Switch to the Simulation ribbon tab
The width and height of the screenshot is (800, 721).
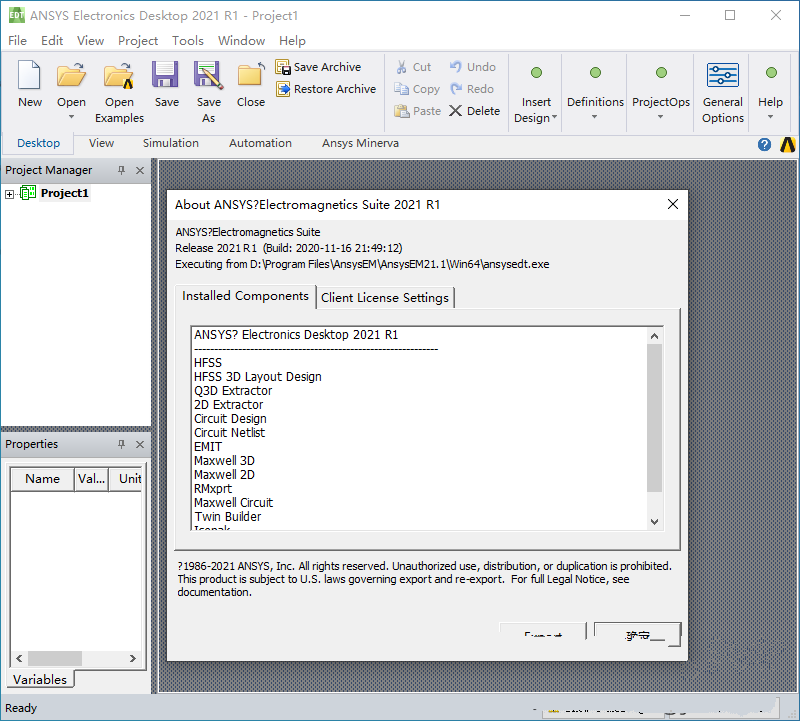coord(170,143)
